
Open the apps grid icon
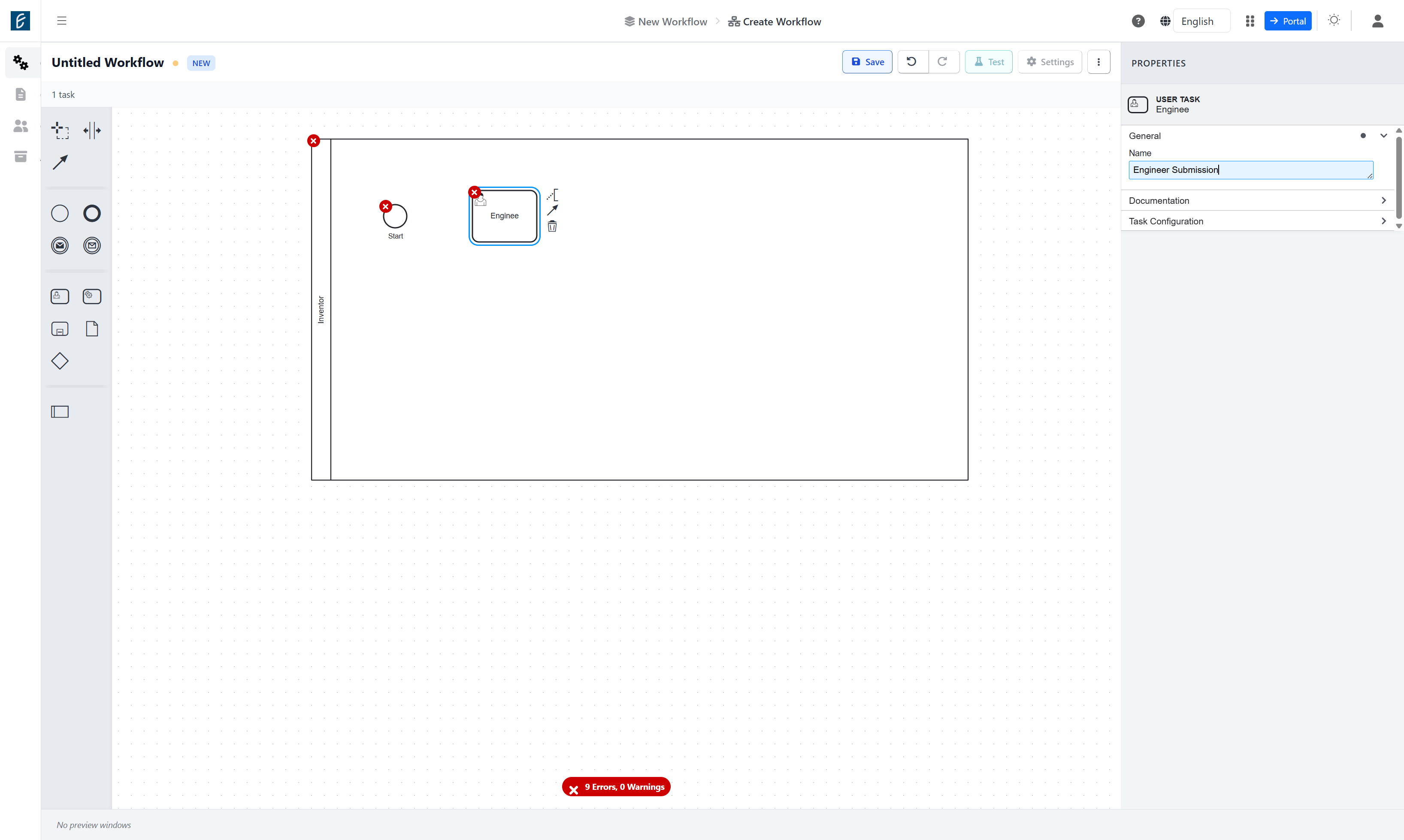[x=1250, y=21]
